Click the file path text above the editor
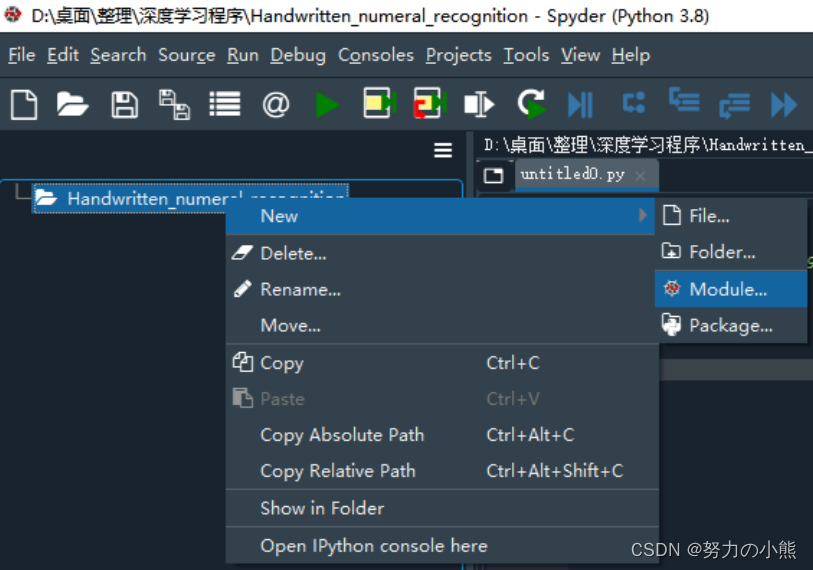Viewport: 813px width, 570px height. pos(647,145)
